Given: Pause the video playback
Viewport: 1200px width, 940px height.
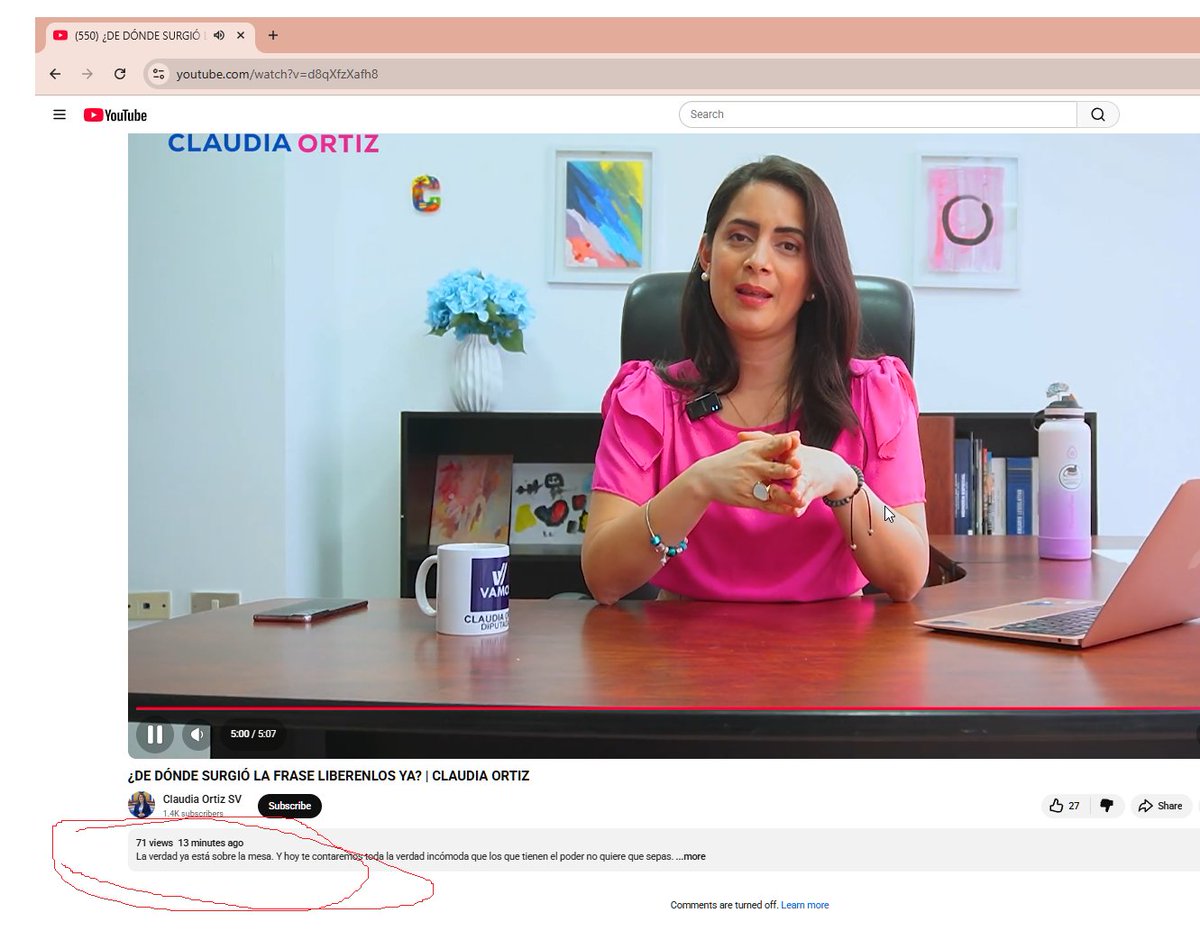Looking at the screenshot, I should coord(155,735).
